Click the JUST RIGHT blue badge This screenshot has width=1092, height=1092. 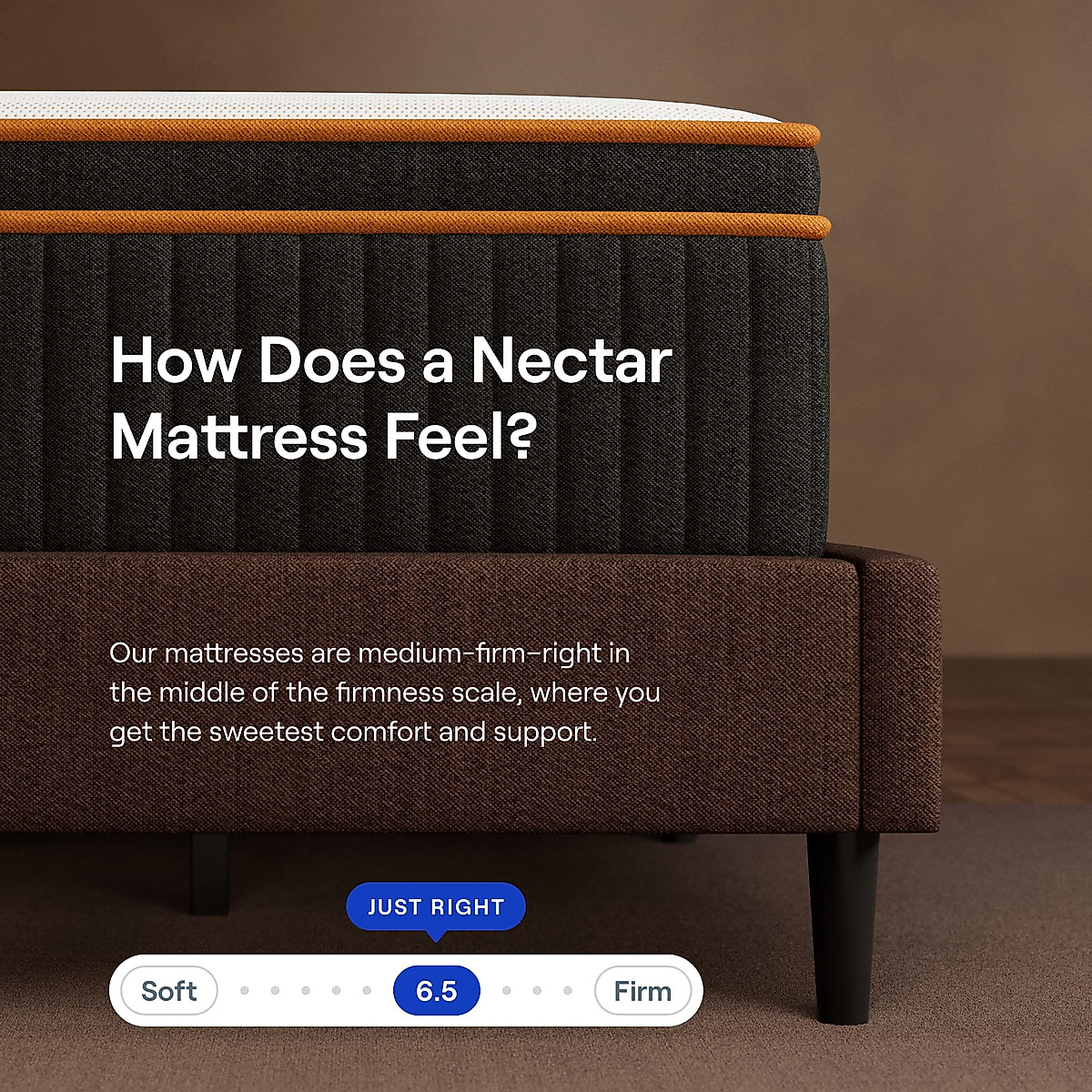coord(436,906)
